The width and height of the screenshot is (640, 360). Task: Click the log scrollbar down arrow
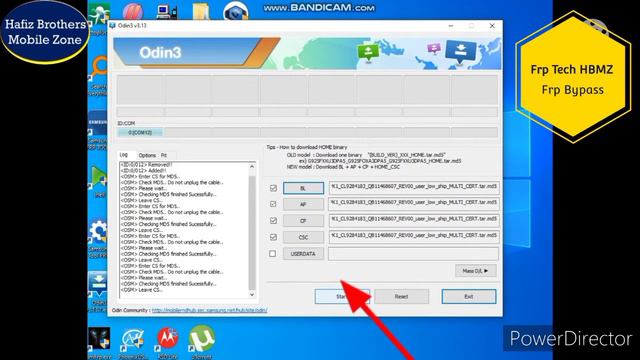252,294
